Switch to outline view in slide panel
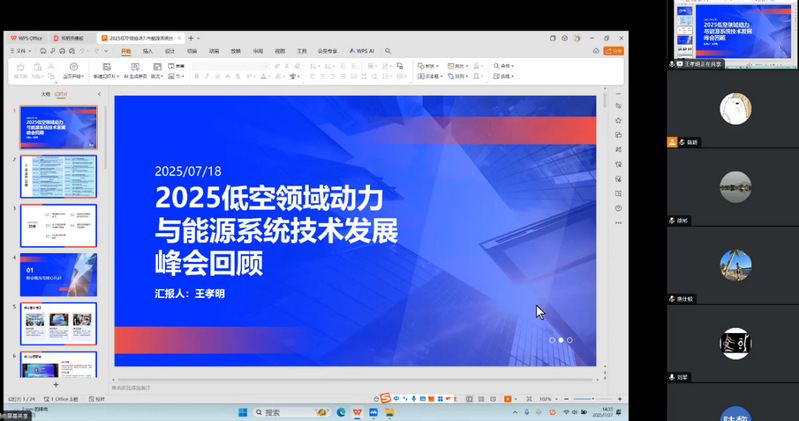 (x=45, y=95)
